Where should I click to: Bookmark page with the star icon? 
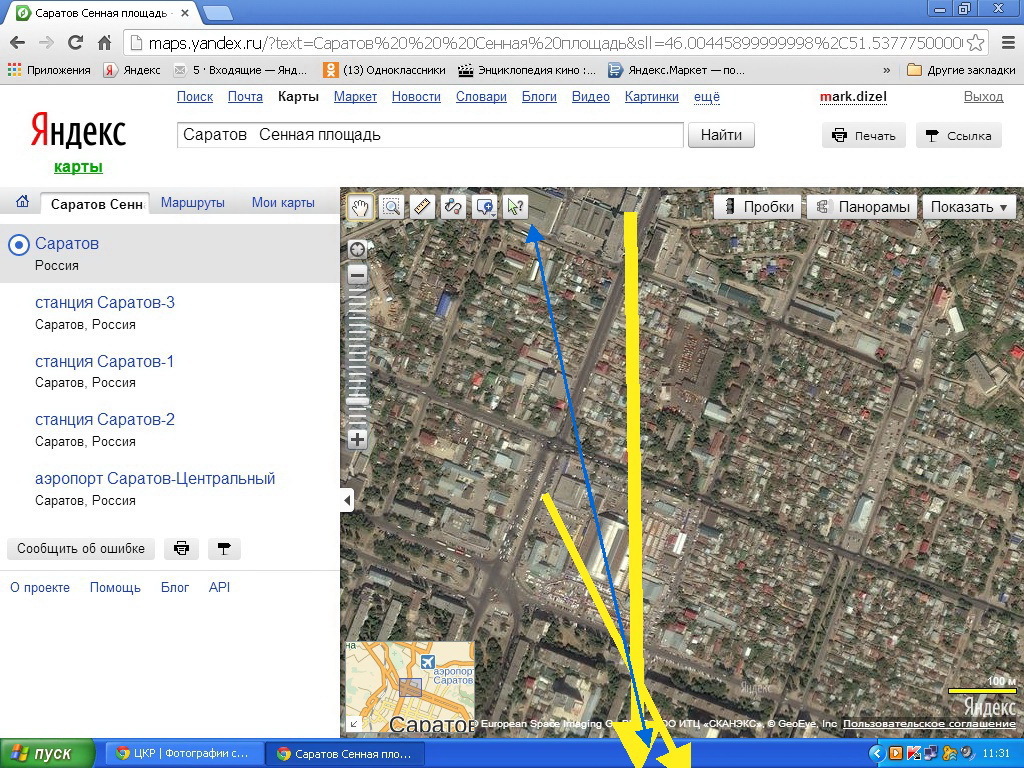[x=975, y=43]
